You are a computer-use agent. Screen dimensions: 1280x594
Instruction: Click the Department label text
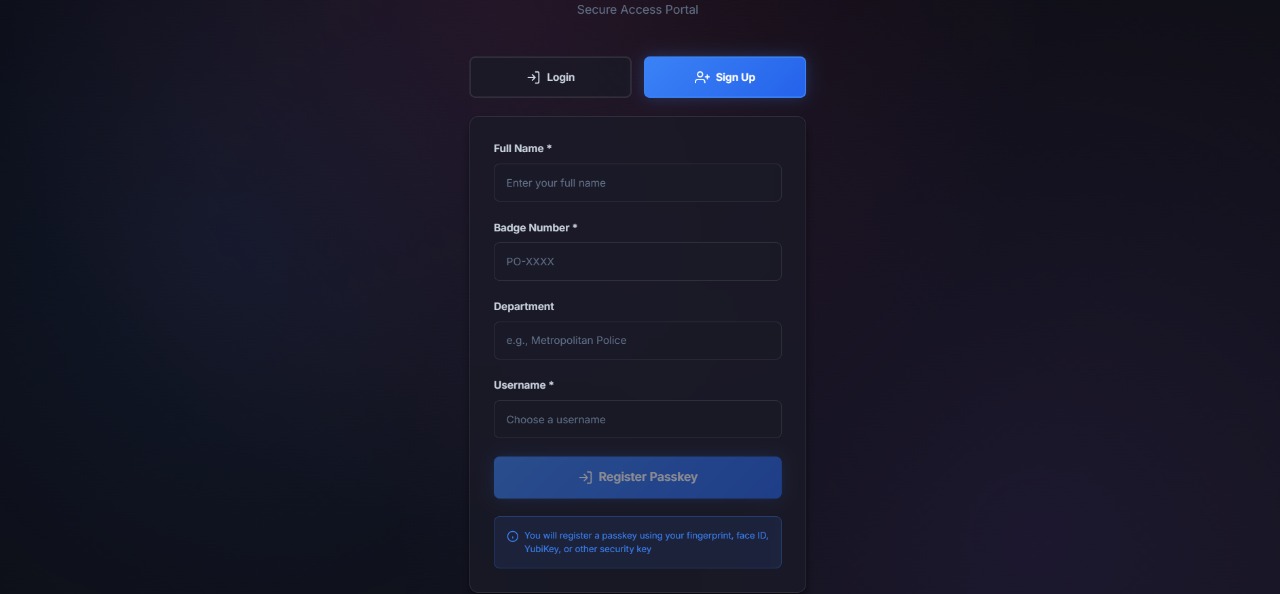[x=524, y=307]
